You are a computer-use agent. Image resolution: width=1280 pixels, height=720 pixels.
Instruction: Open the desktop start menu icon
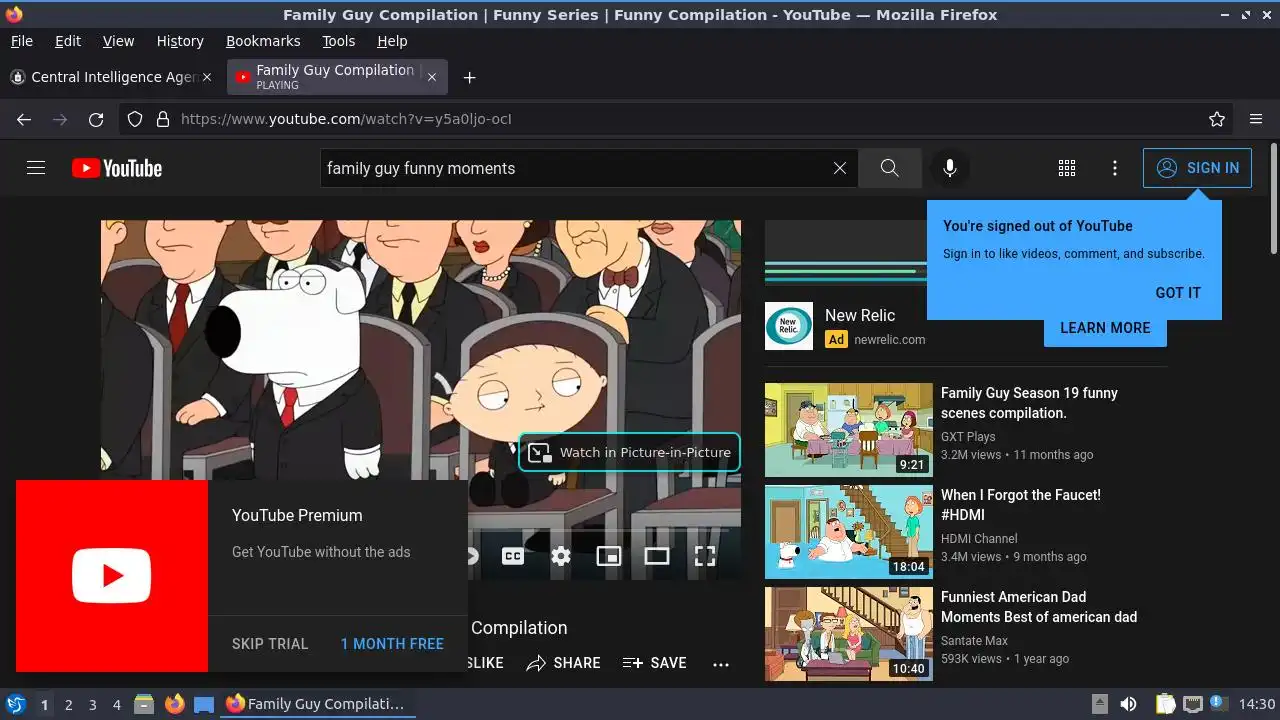(x=15, y=704)
